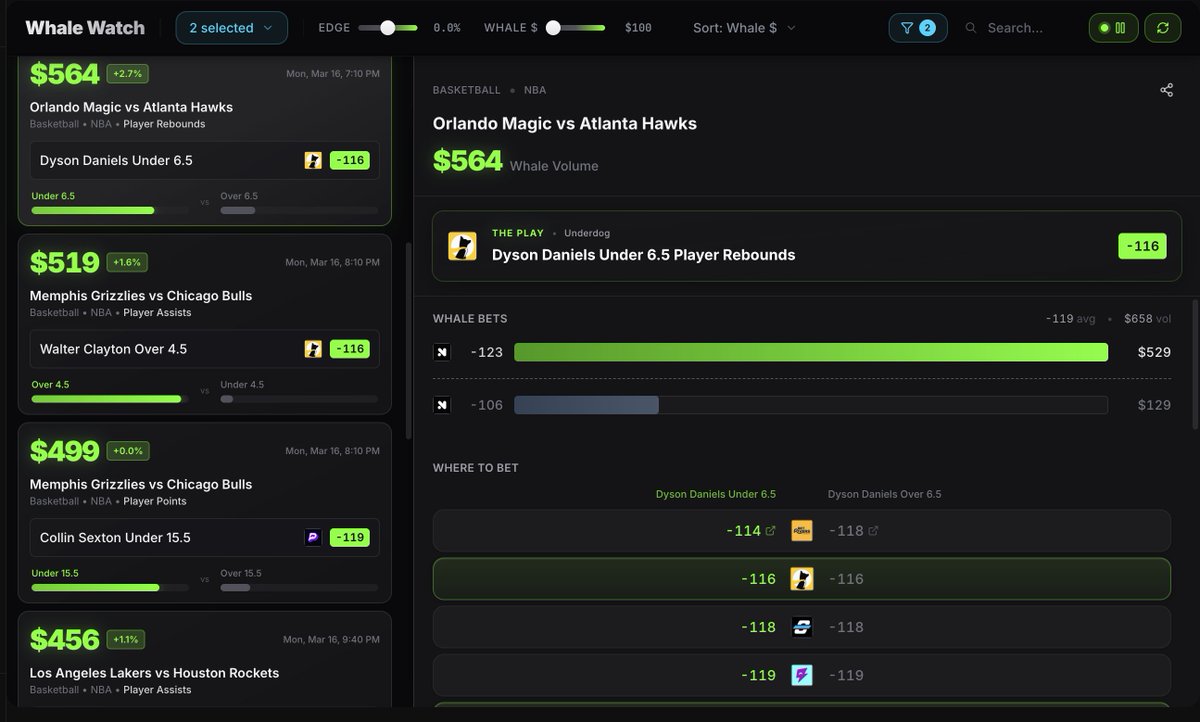1200x722 pixels.
Task: Open external link next to -118 Over odds
Action: click(873, 531)
